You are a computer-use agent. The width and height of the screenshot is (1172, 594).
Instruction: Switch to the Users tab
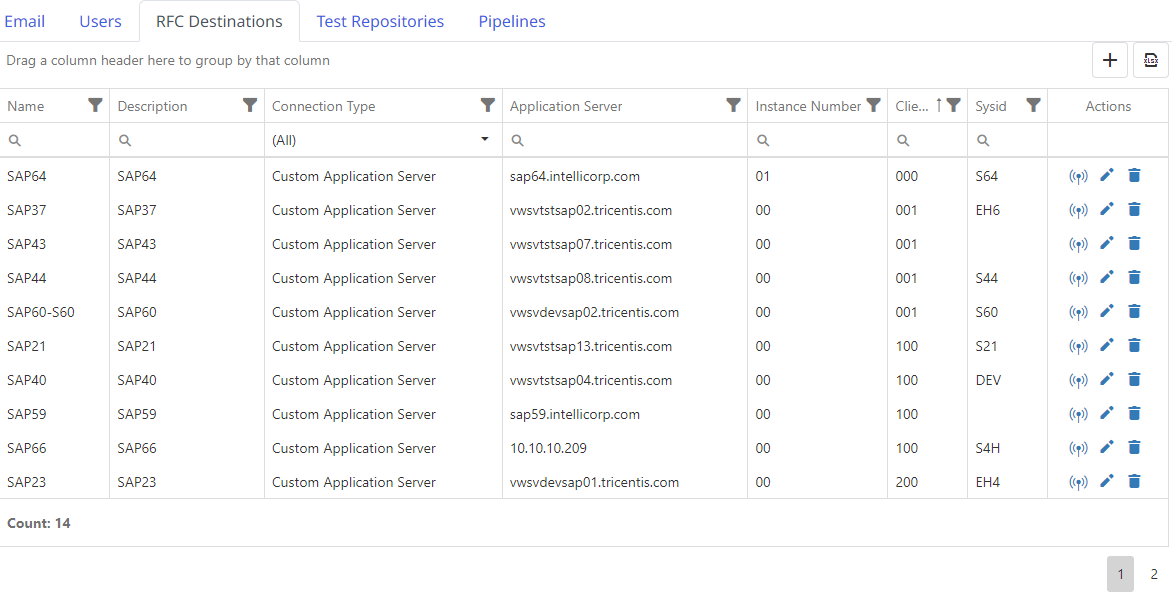tap(100, 21)
